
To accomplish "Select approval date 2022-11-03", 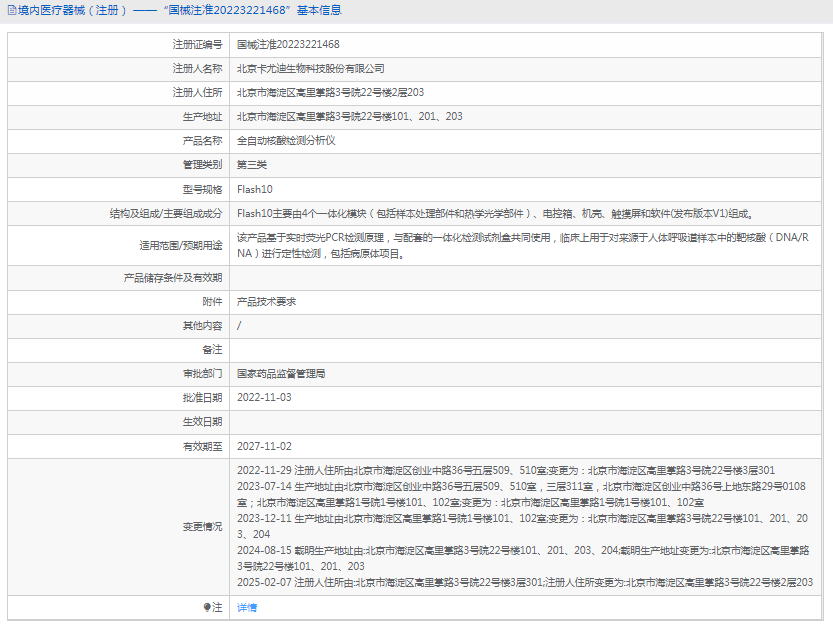I will click(264, 397).
